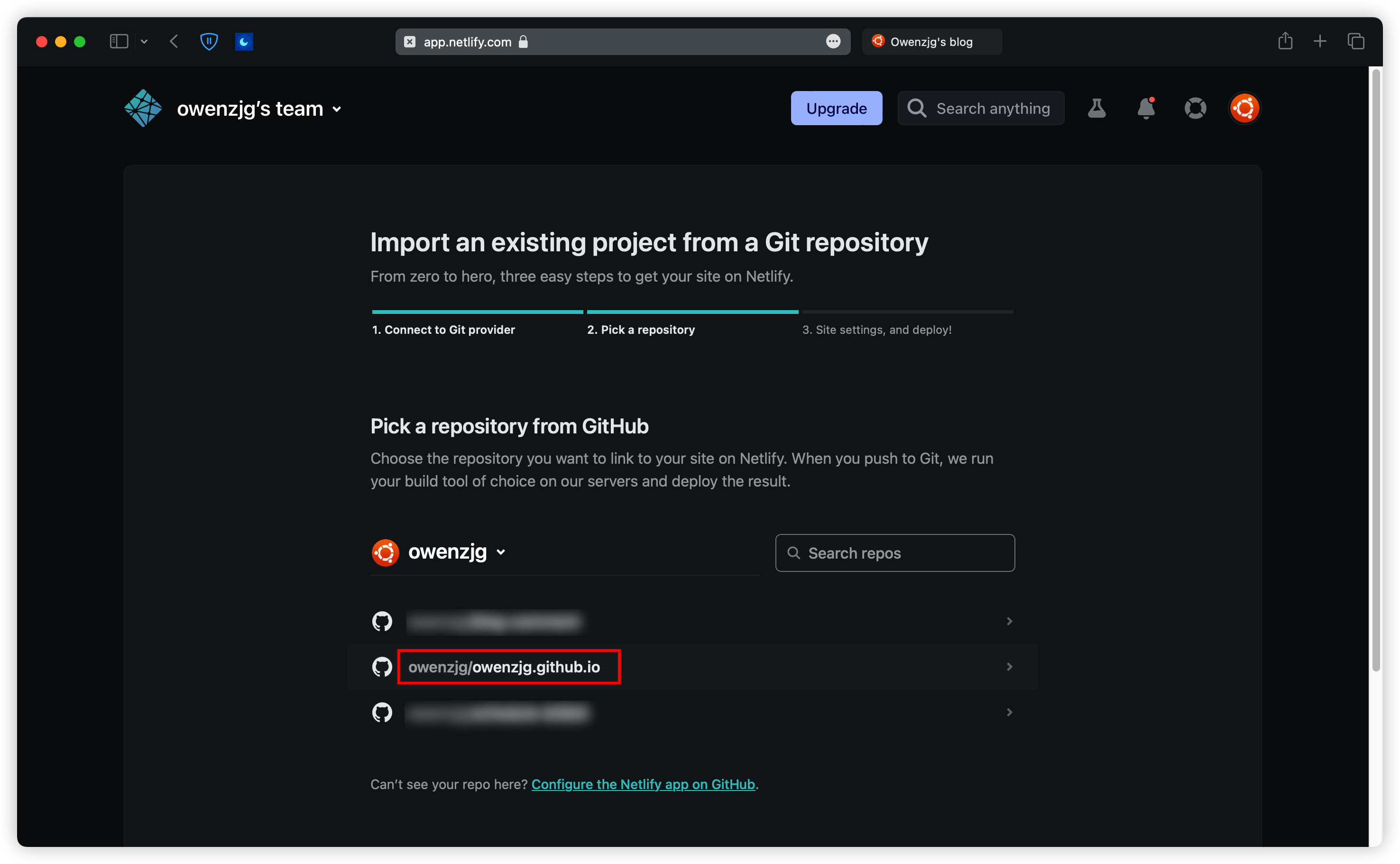
Task: Focus the Search repos input
Action: click(x=895, y=552)
